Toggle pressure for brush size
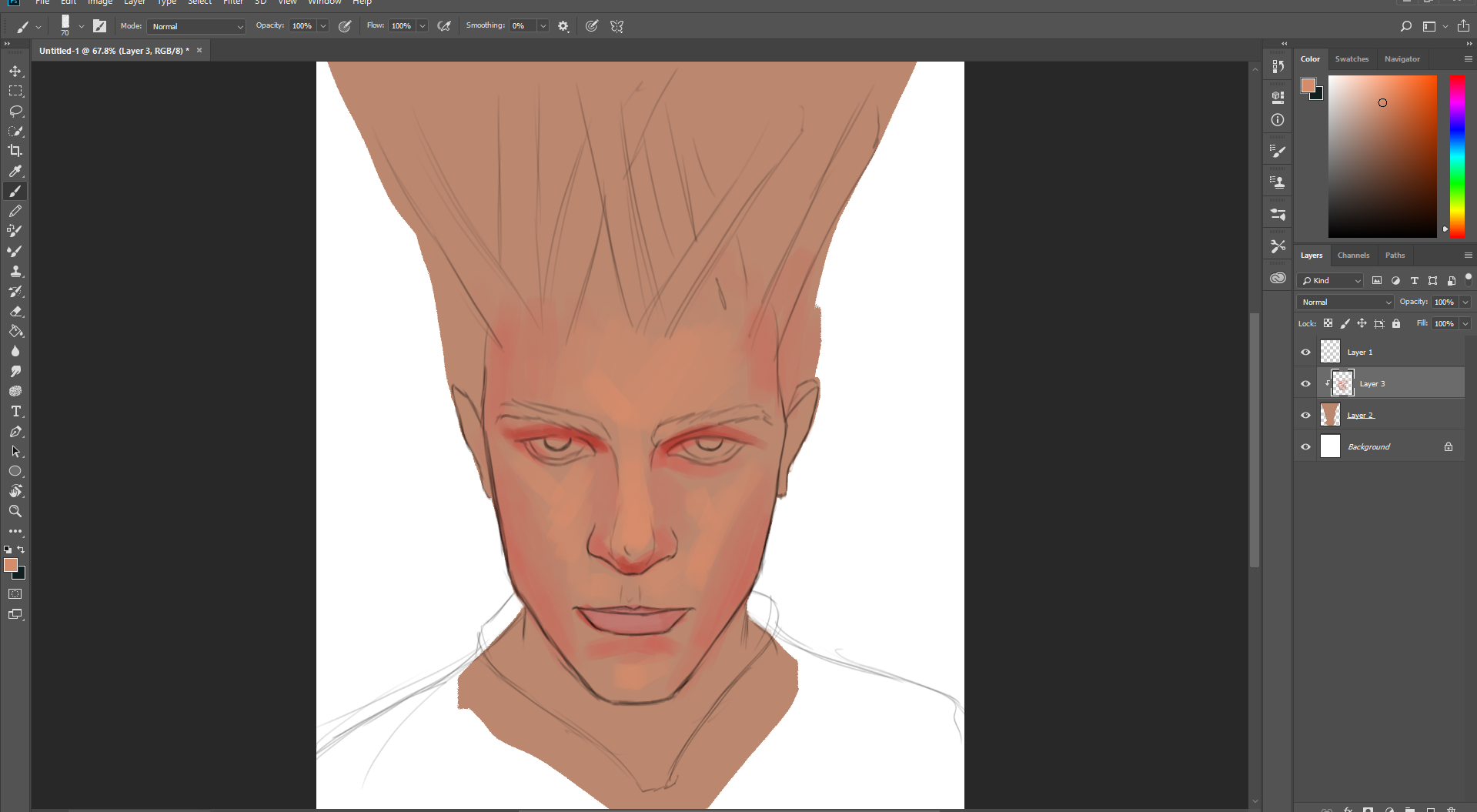The image size is (1477, 812). [x=591, y=26]
